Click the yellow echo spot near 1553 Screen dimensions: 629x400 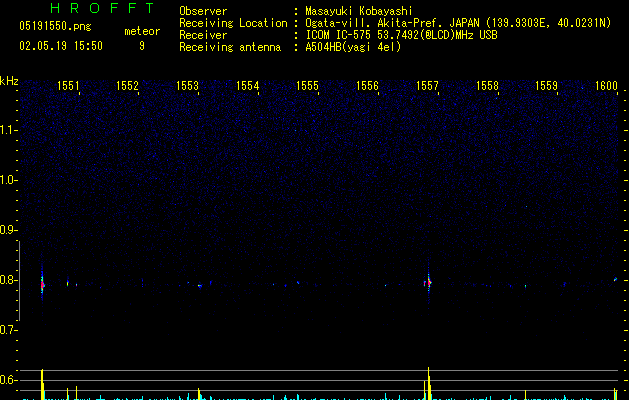[199, 286]
